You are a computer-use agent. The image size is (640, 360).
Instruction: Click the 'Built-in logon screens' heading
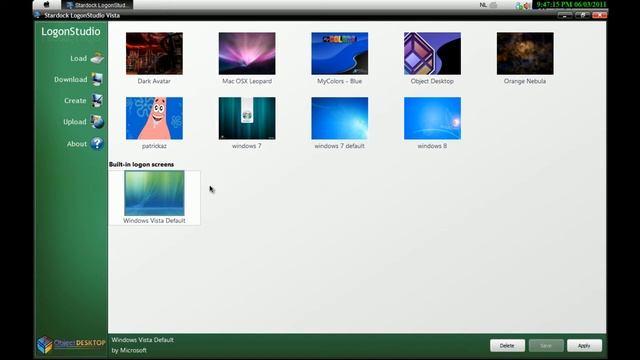point(141,164)
